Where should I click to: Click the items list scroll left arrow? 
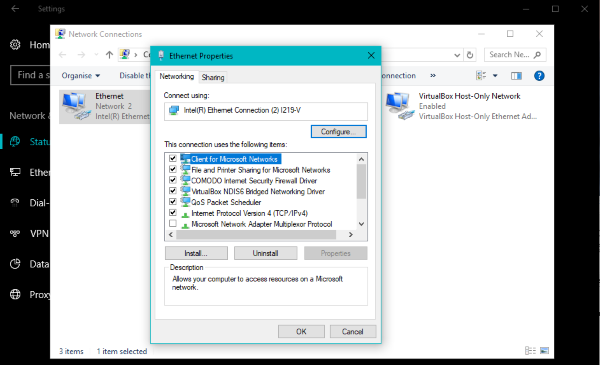171,235
